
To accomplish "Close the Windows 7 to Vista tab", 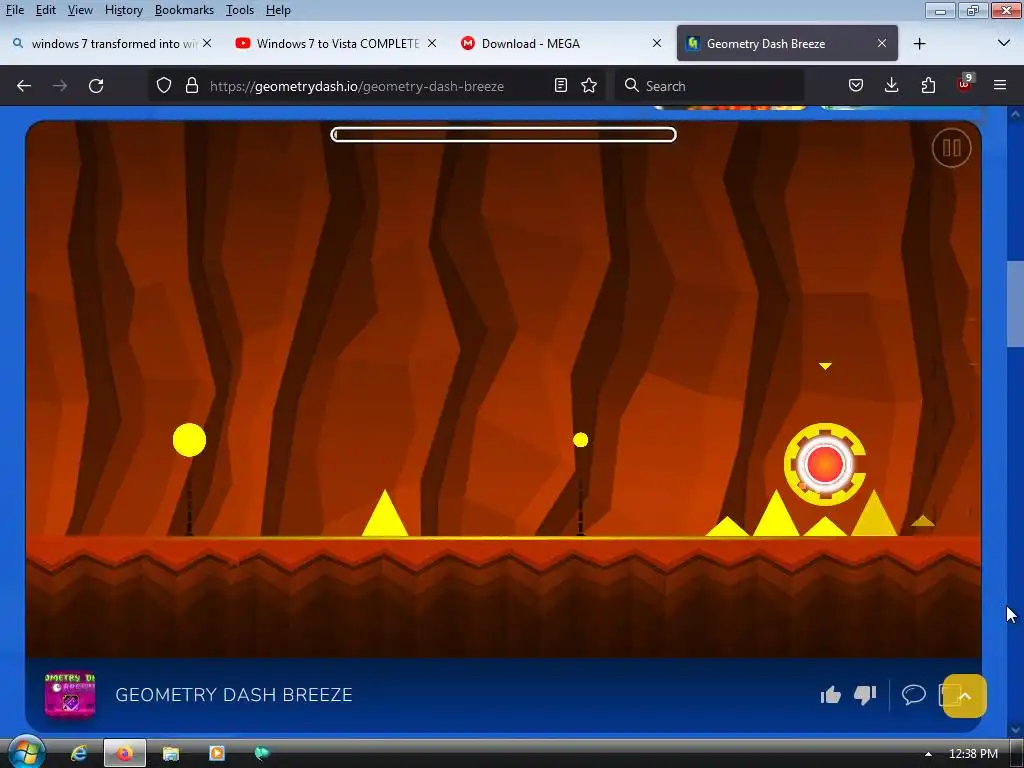I will point(432,43).
